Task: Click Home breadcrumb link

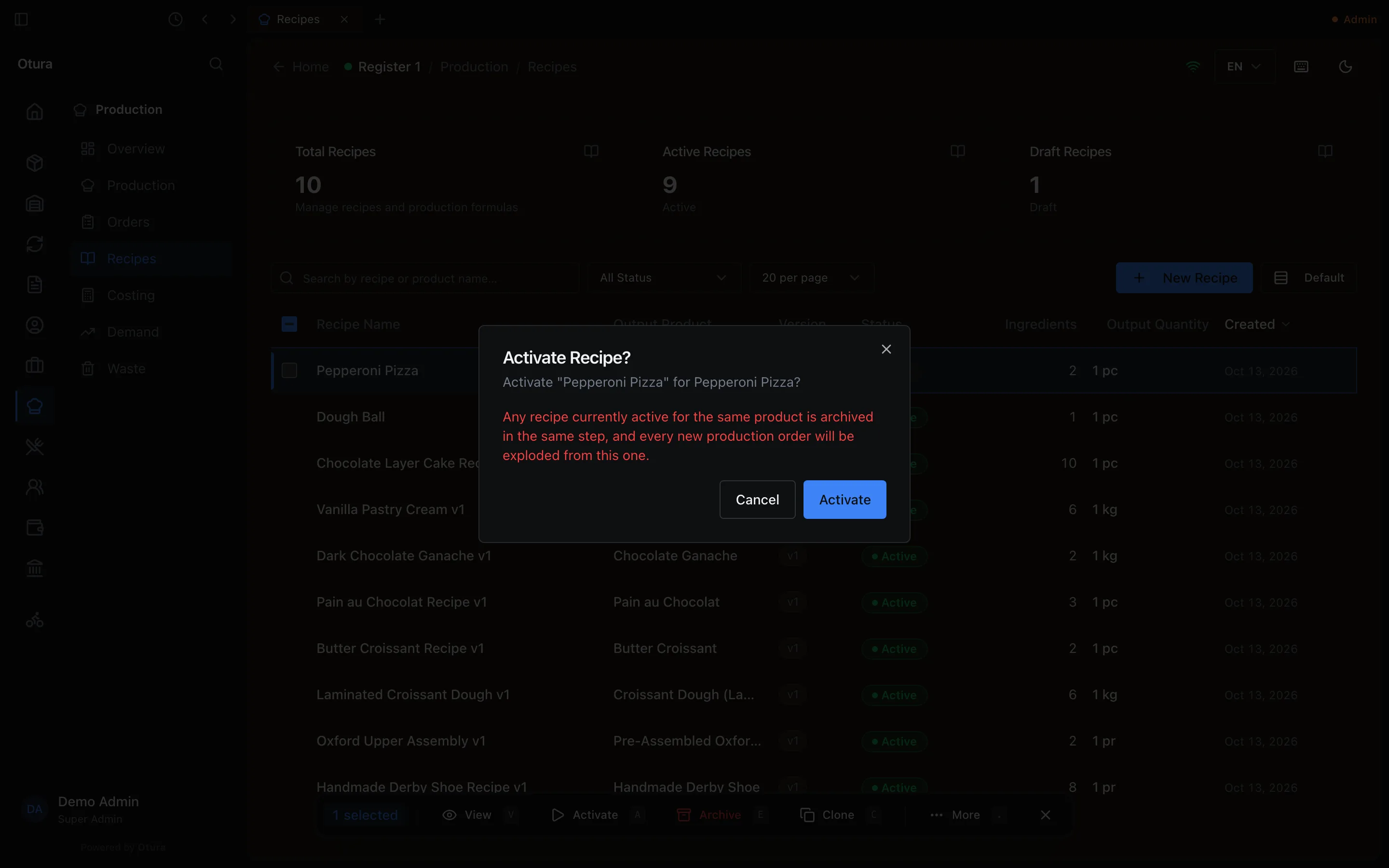Action: pyautogui.click(x=301, y=67)
